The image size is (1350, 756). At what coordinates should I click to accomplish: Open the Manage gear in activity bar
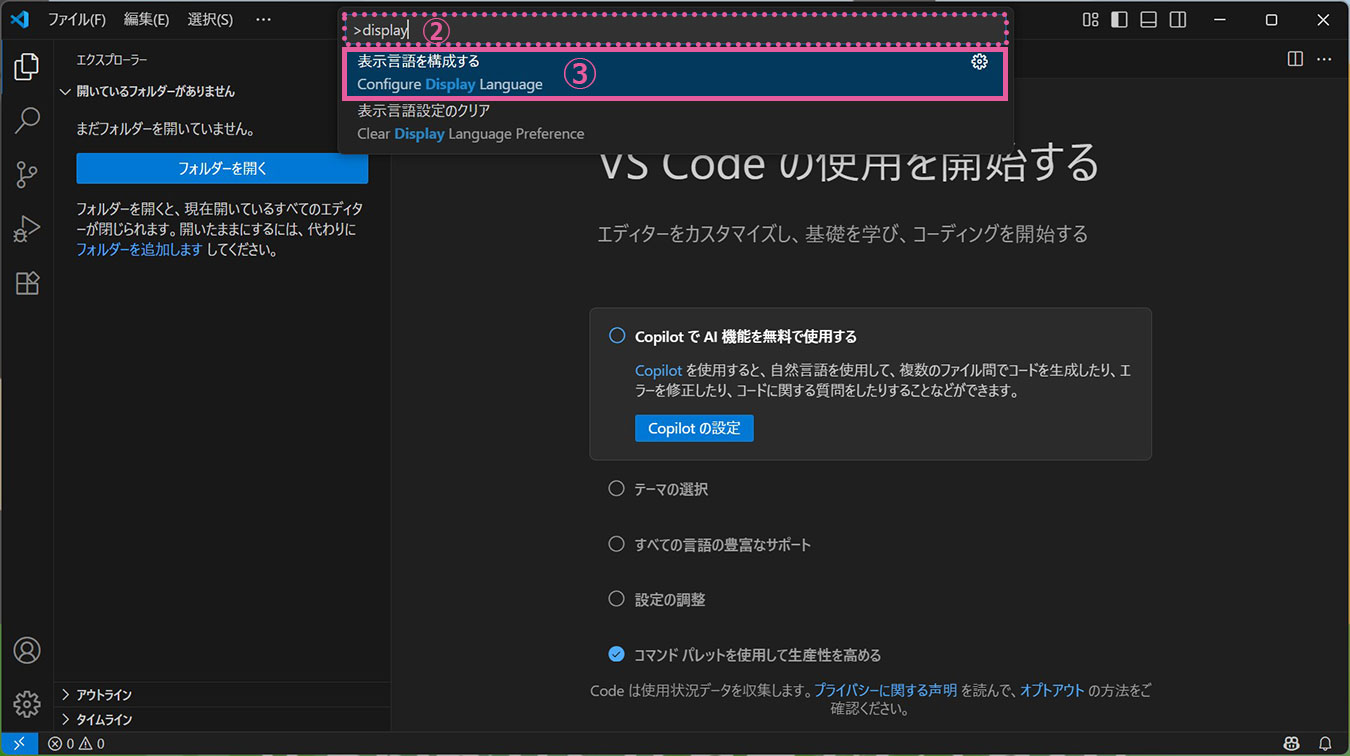(x=27, y=703)
